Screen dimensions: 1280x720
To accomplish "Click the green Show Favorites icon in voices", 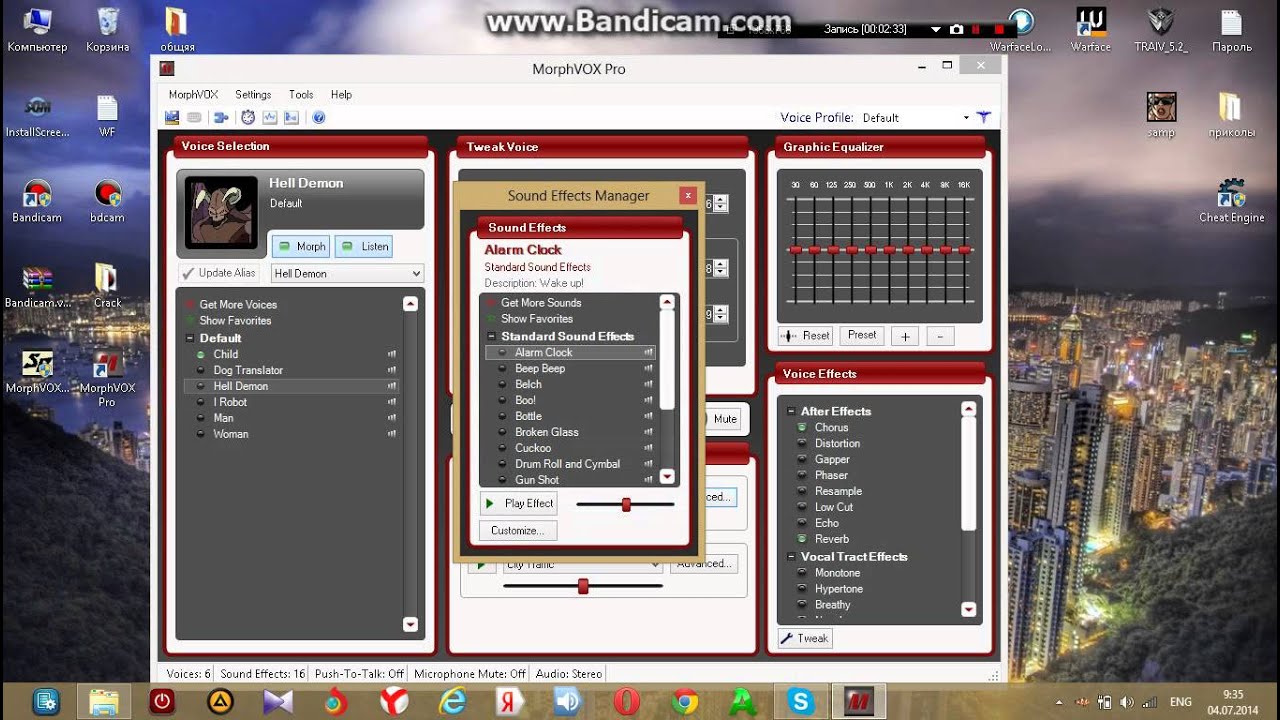I will click(188, 320).
